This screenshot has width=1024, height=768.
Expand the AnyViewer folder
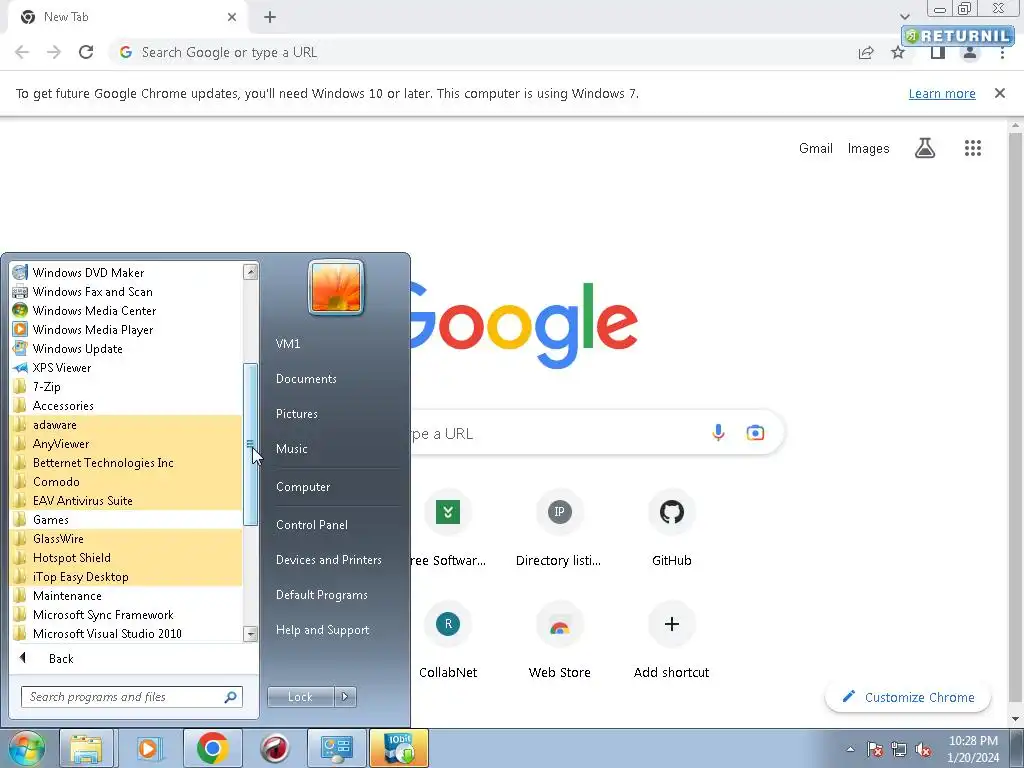(126, 443)
